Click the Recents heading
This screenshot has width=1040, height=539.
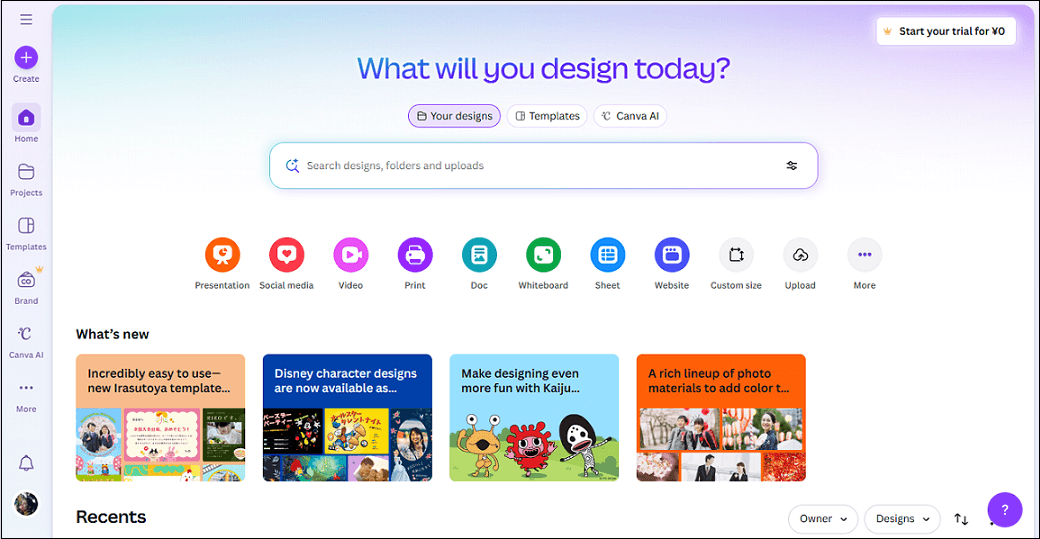click(x=111, y=517)
